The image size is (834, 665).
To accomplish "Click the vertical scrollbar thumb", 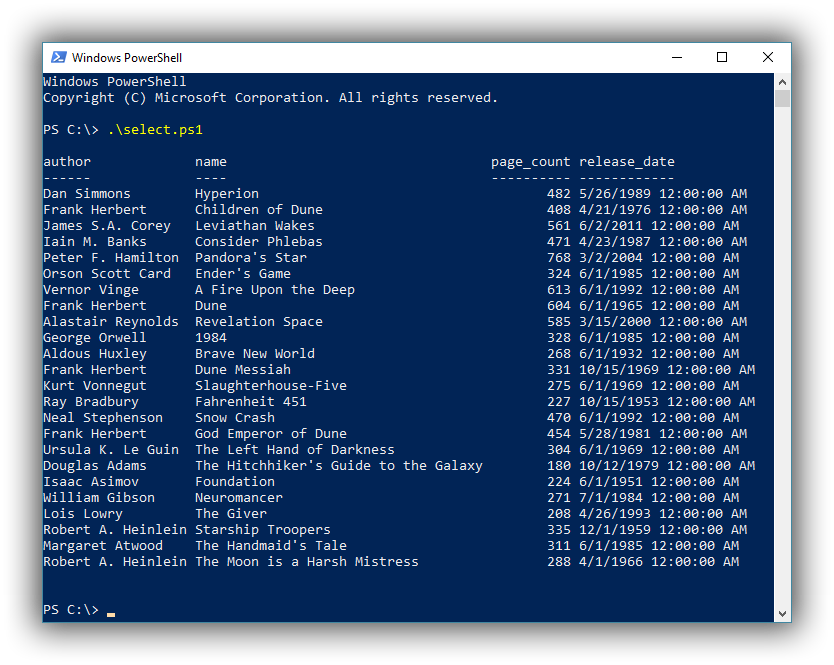I will (782, 98).
